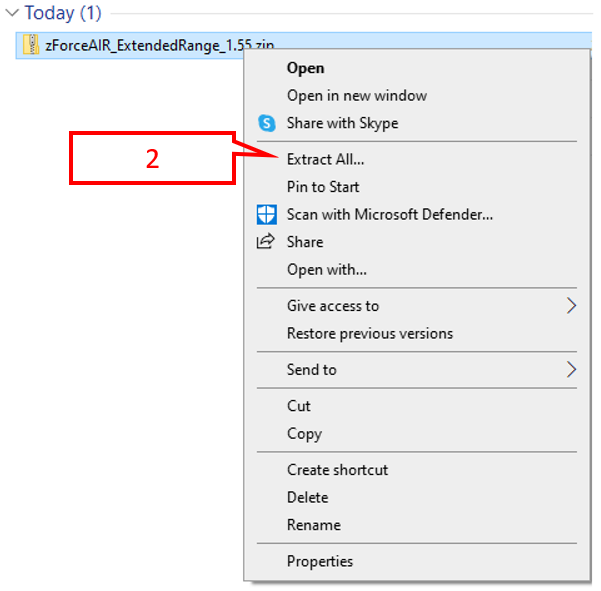Choose Pin to Start
This screenshot has width=601, height=591.
pos(323,187)
